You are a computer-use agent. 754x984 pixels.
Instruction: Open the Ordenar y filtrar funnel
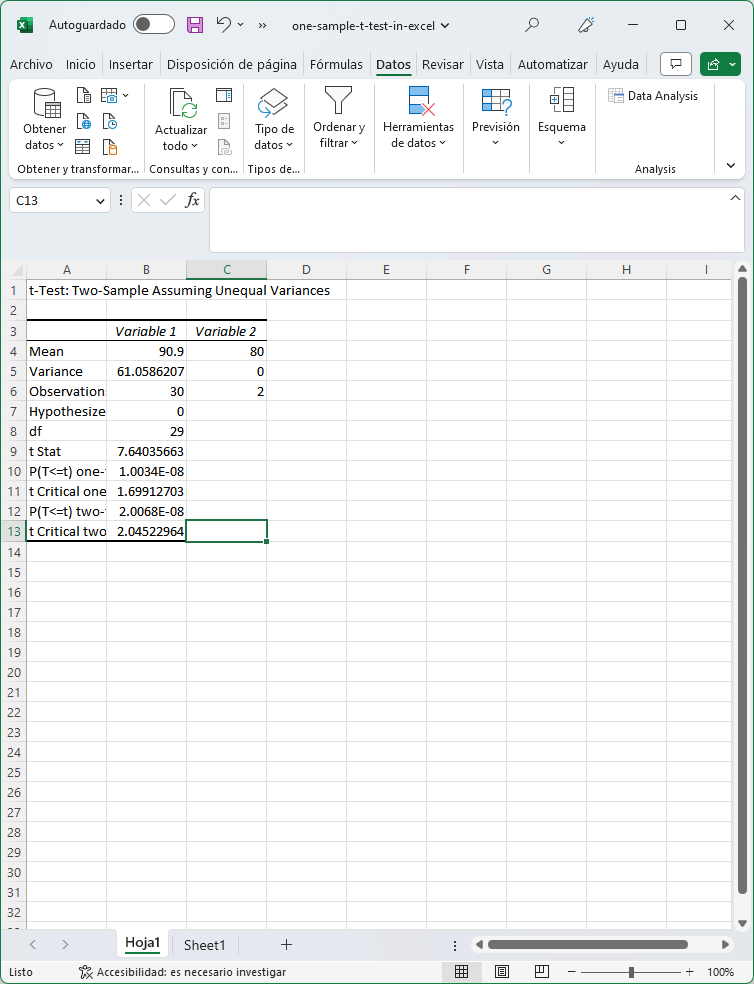click(x=339, y=101)
